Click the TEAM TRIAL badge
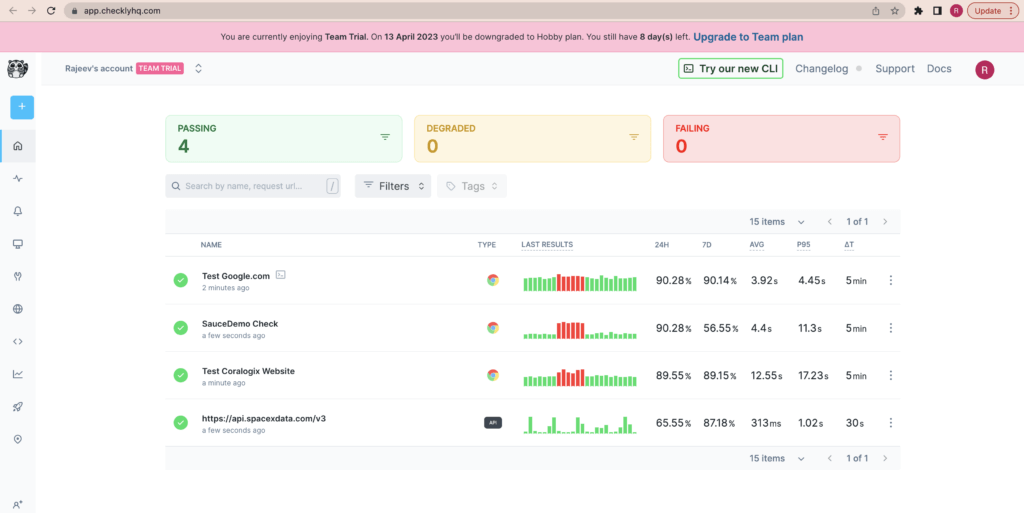 pyautogui.click(x=160, y=69)
